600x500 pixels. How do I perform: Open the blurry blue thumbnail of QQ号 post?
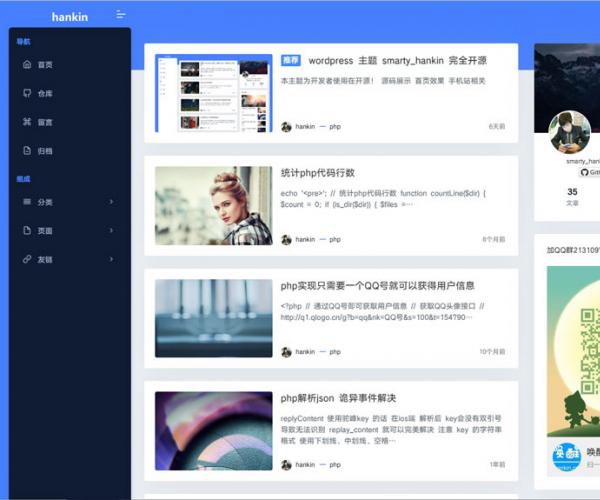tap(214, 318)
